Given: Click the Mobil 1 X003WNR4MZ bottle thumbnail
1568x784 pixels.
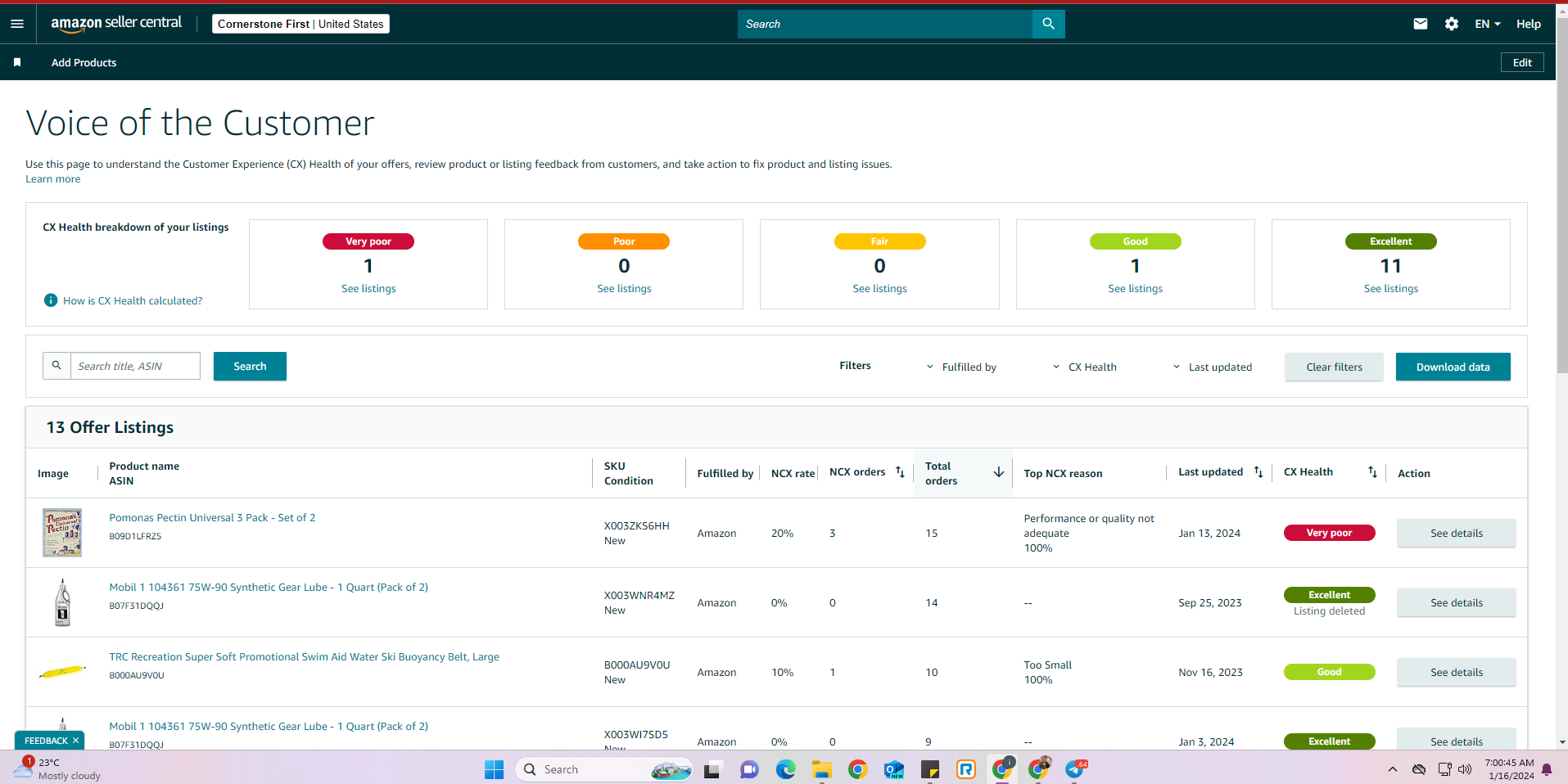Looking at the screenshot, I should (x=62, y=602).
